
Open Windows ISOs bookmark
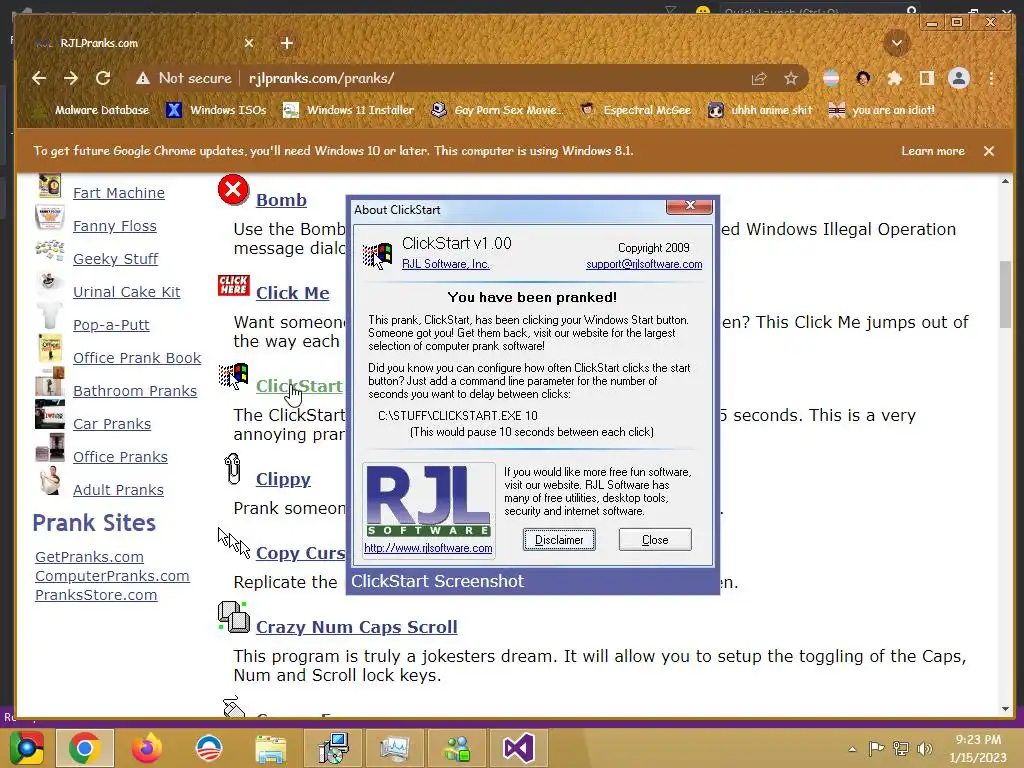217,110
